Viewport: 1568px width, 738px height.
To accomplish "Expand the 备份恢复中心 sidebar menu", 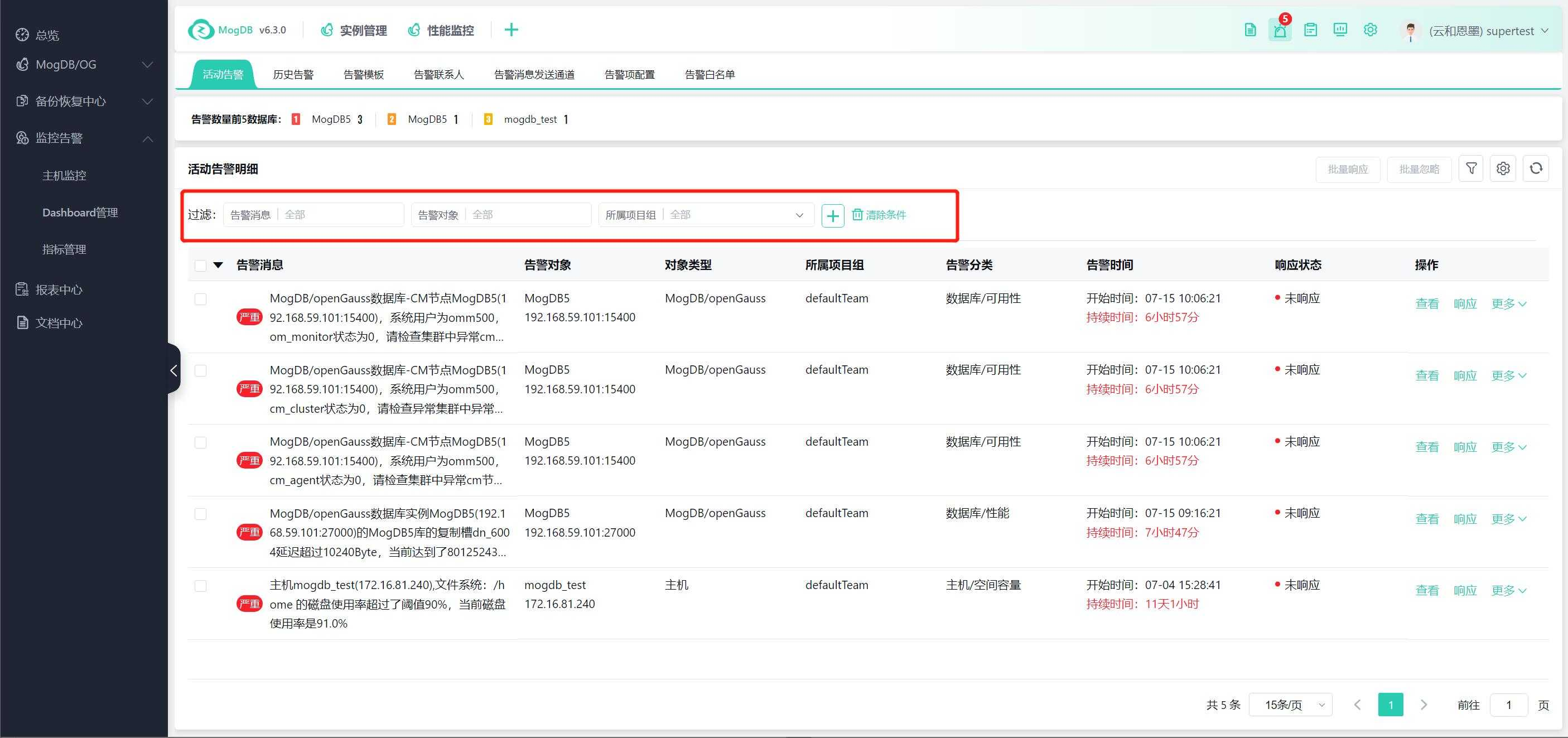I will [147, 101].
